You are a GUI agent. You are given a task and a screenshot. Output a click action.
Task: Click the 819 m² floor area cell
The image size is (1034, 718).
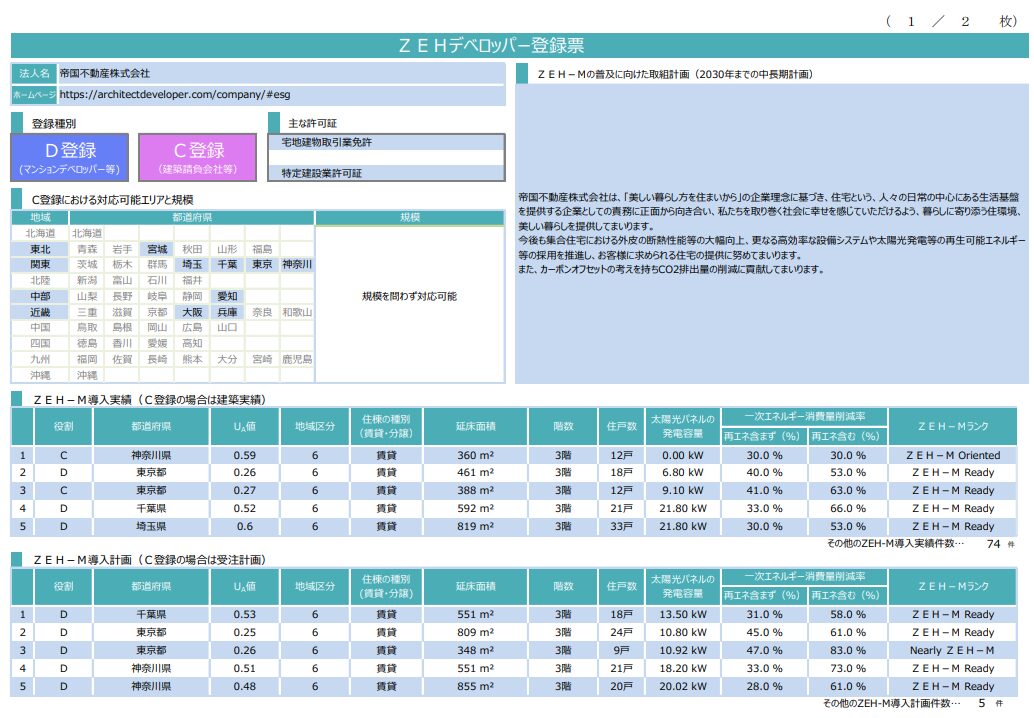pos(475,526)
